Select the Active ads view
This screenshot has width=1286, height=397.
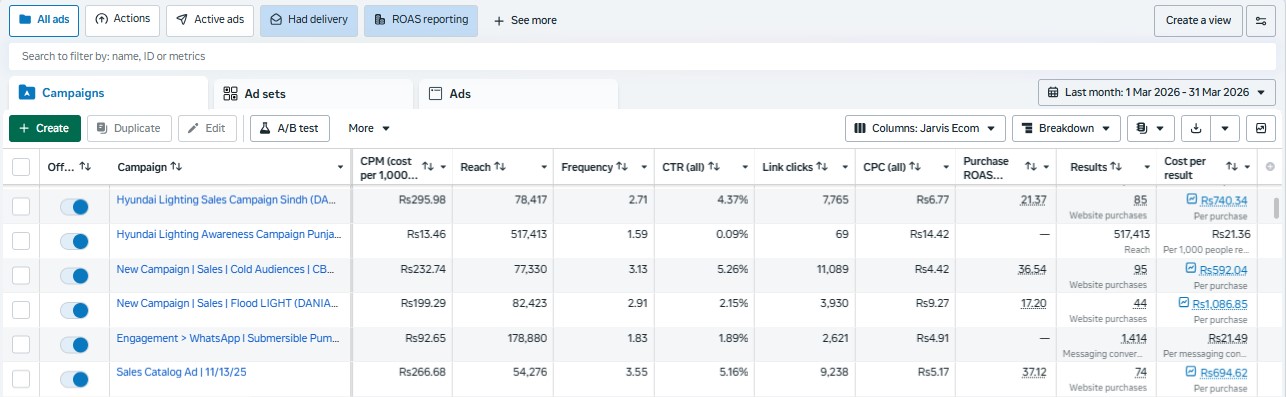coord(210,20)
